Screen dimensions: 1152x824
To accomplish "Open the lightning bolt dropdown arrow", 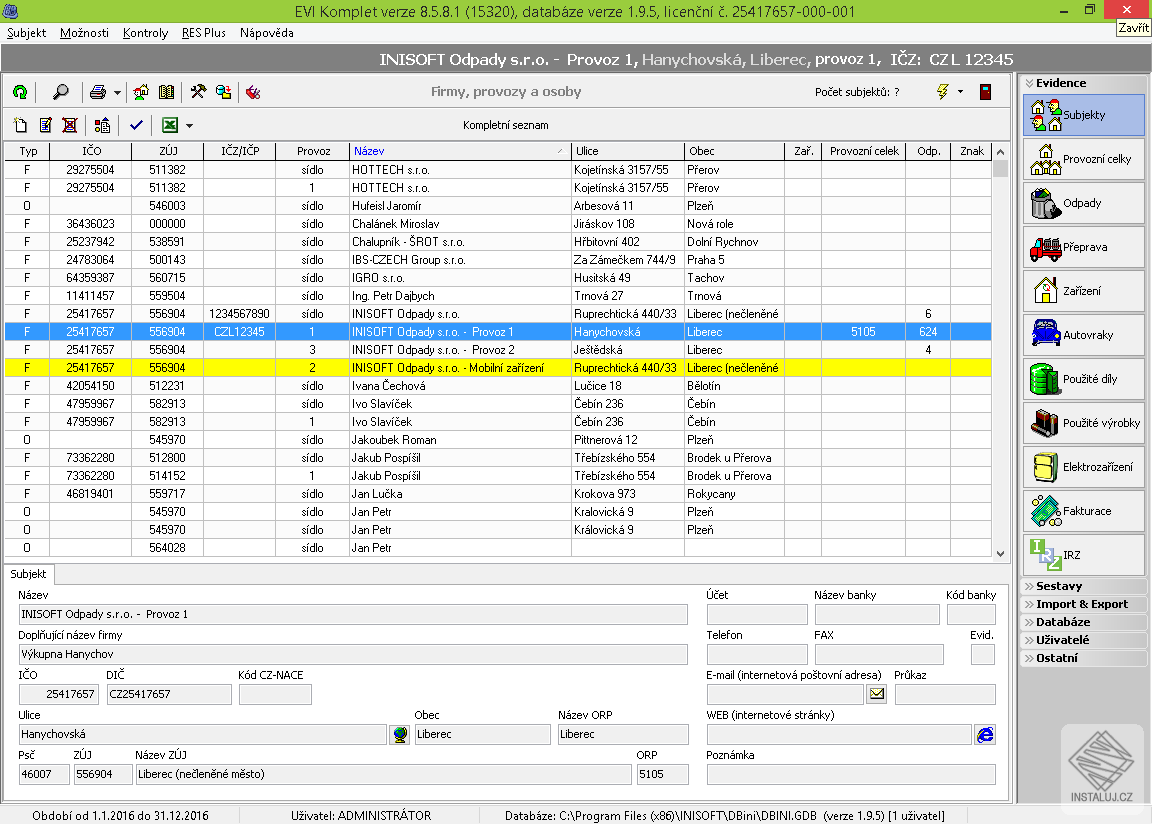I will click(960, 92).
